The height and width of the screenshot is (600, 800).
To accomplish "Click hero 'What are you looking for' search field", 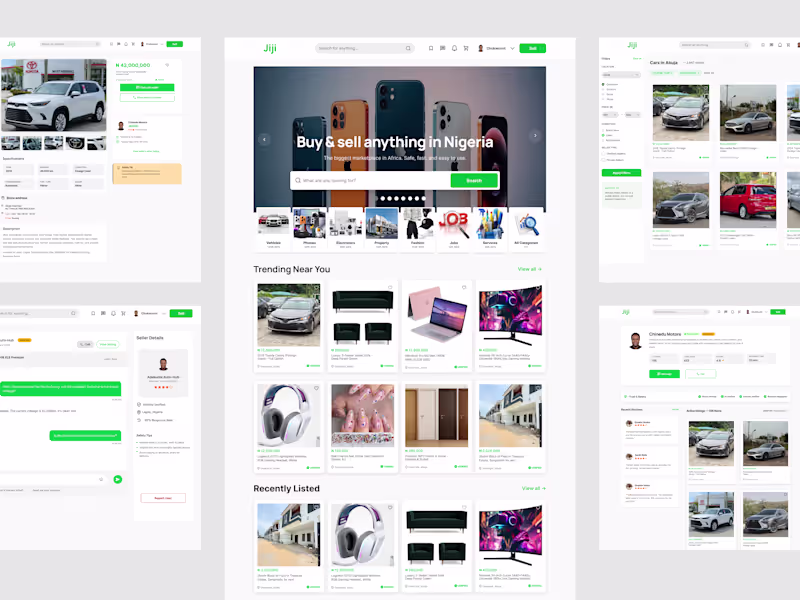I will [371, 181].
